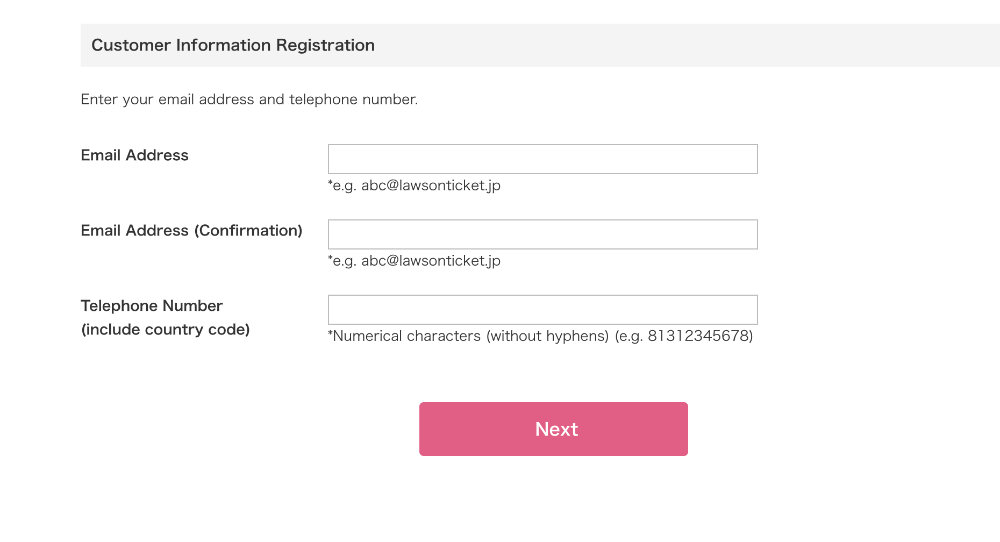Click the "(without hyphens)" phrase in the hint
This screenshot has width=1000, height=542.
pyautogui.click(x=547, y=336)
